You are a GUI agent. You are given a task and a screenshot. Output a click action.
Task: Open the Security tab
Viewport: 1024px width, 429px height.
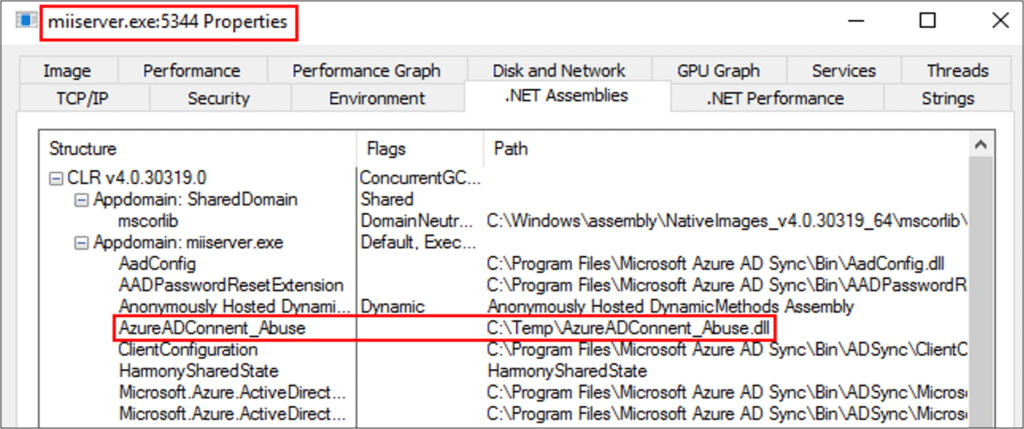coord(218,98)
